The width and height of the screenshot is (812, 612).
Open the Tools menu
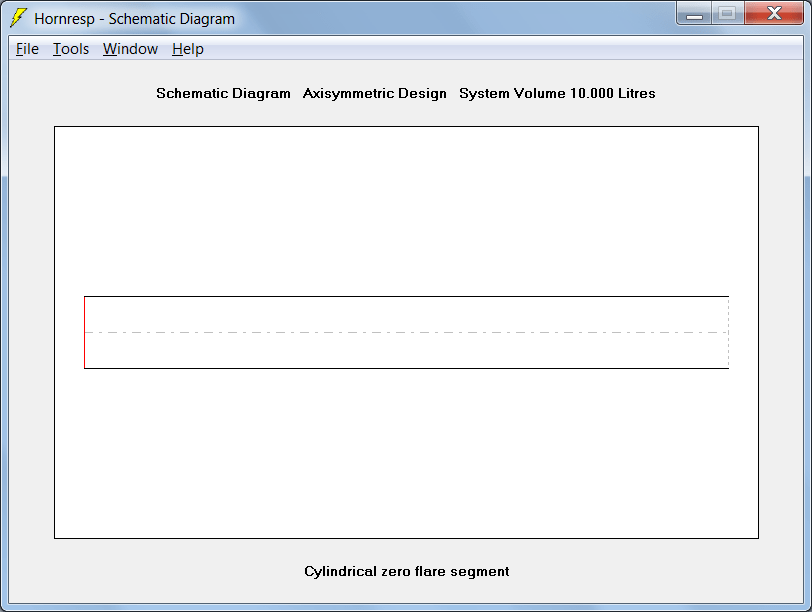(71, 49)
